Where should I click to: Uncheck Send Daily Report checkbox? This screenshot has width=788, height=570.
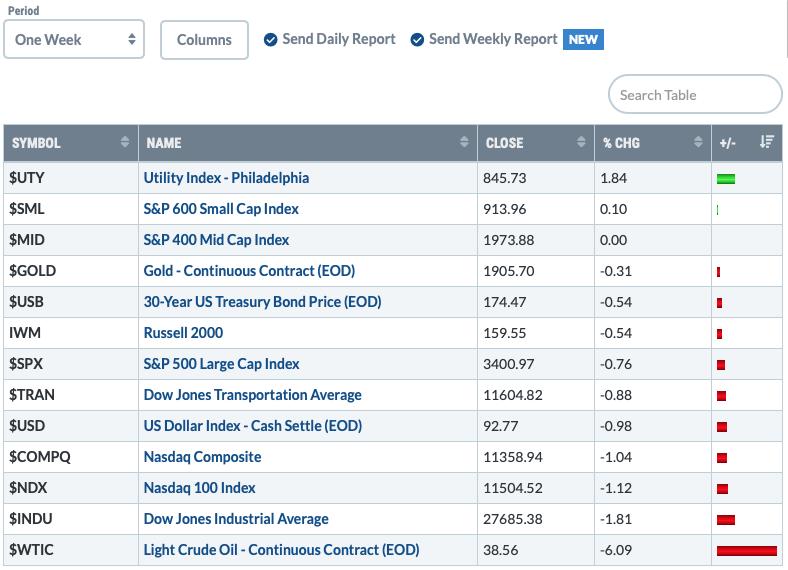270,39
